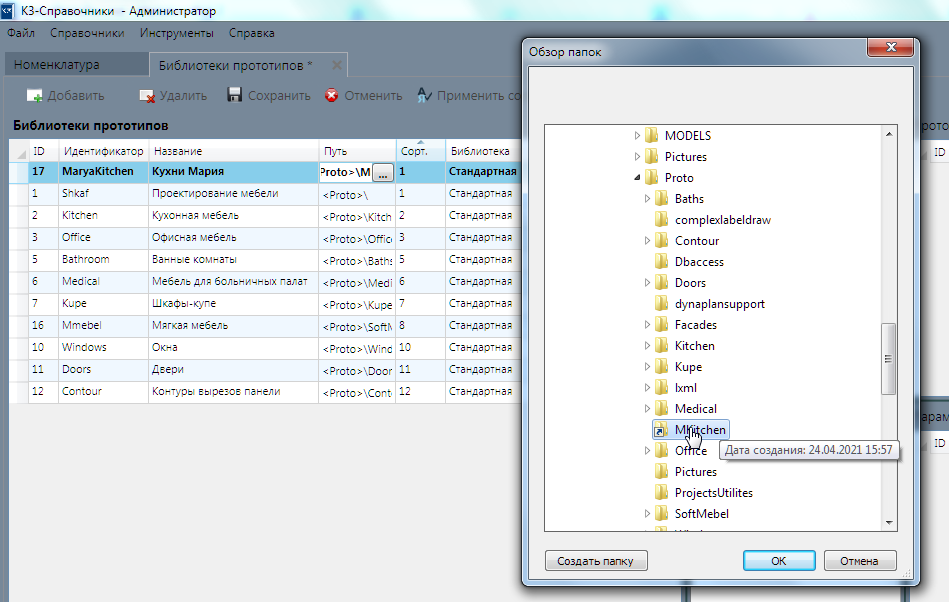Collapse the Proto folder tree node

[638, 178]
